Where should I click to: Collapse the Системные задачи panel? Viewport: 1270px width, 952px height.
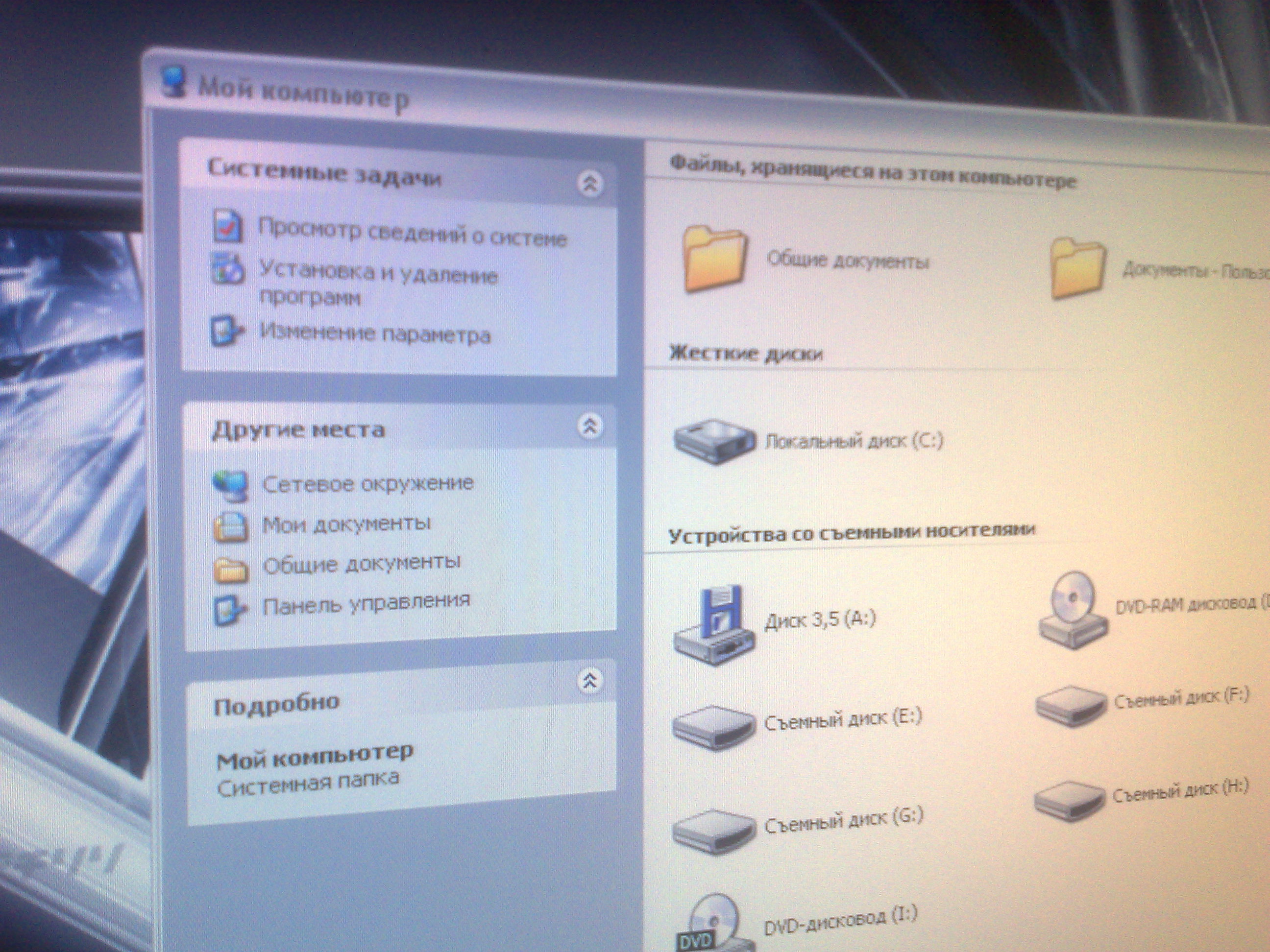589,184
